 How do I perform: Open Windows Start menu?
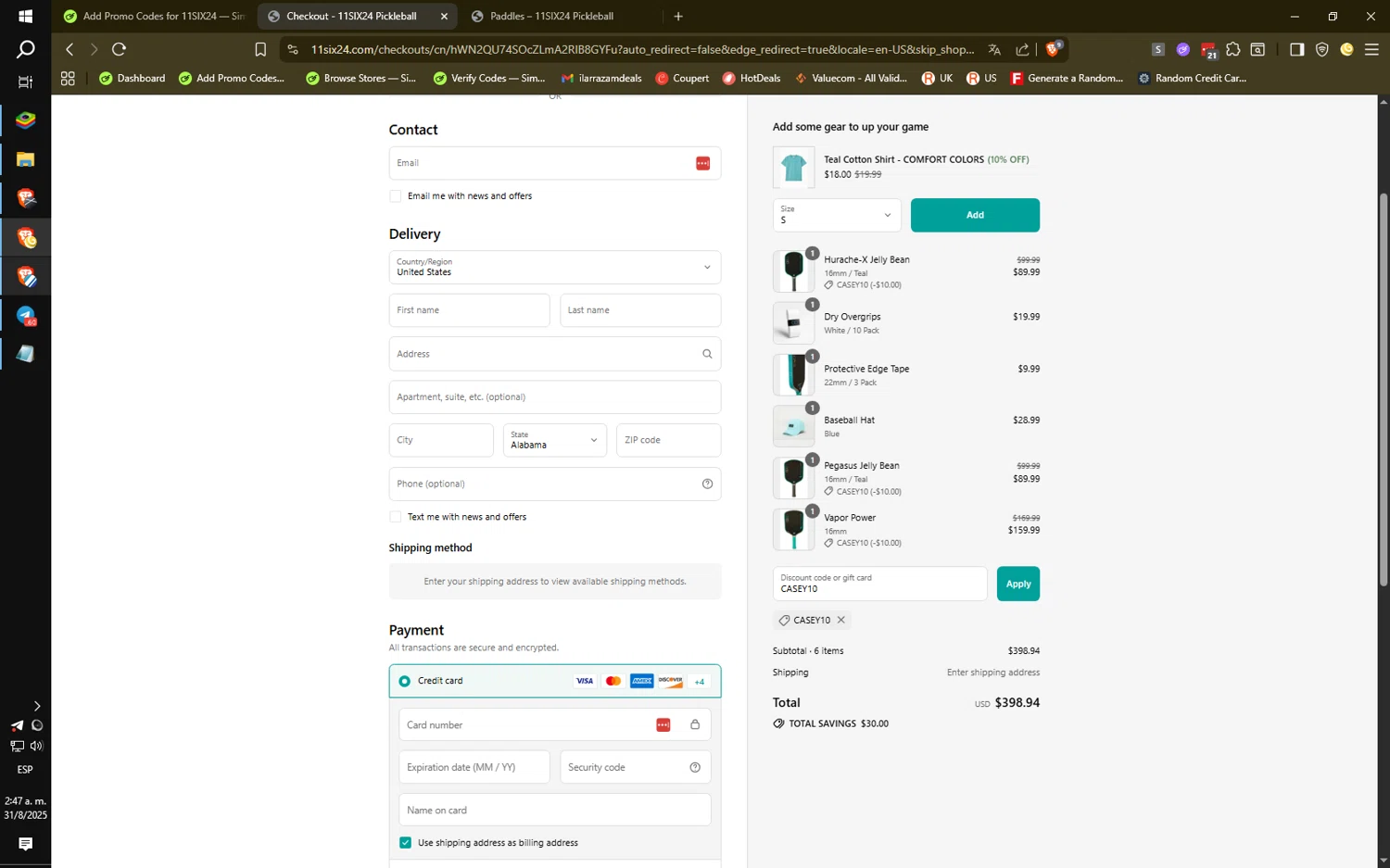point(25,16)
